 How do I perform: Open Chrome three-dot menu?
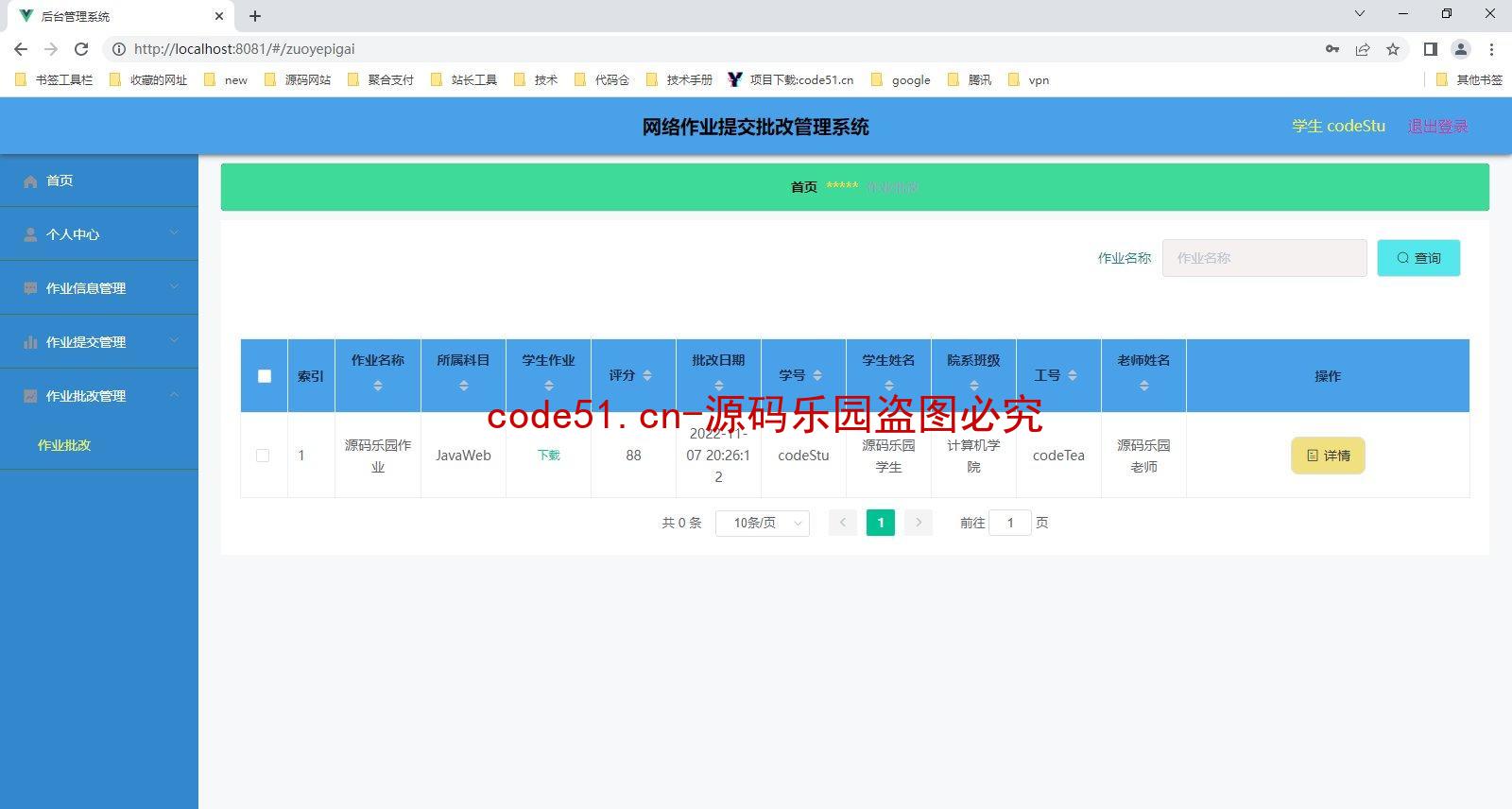tap(1491, 49)
